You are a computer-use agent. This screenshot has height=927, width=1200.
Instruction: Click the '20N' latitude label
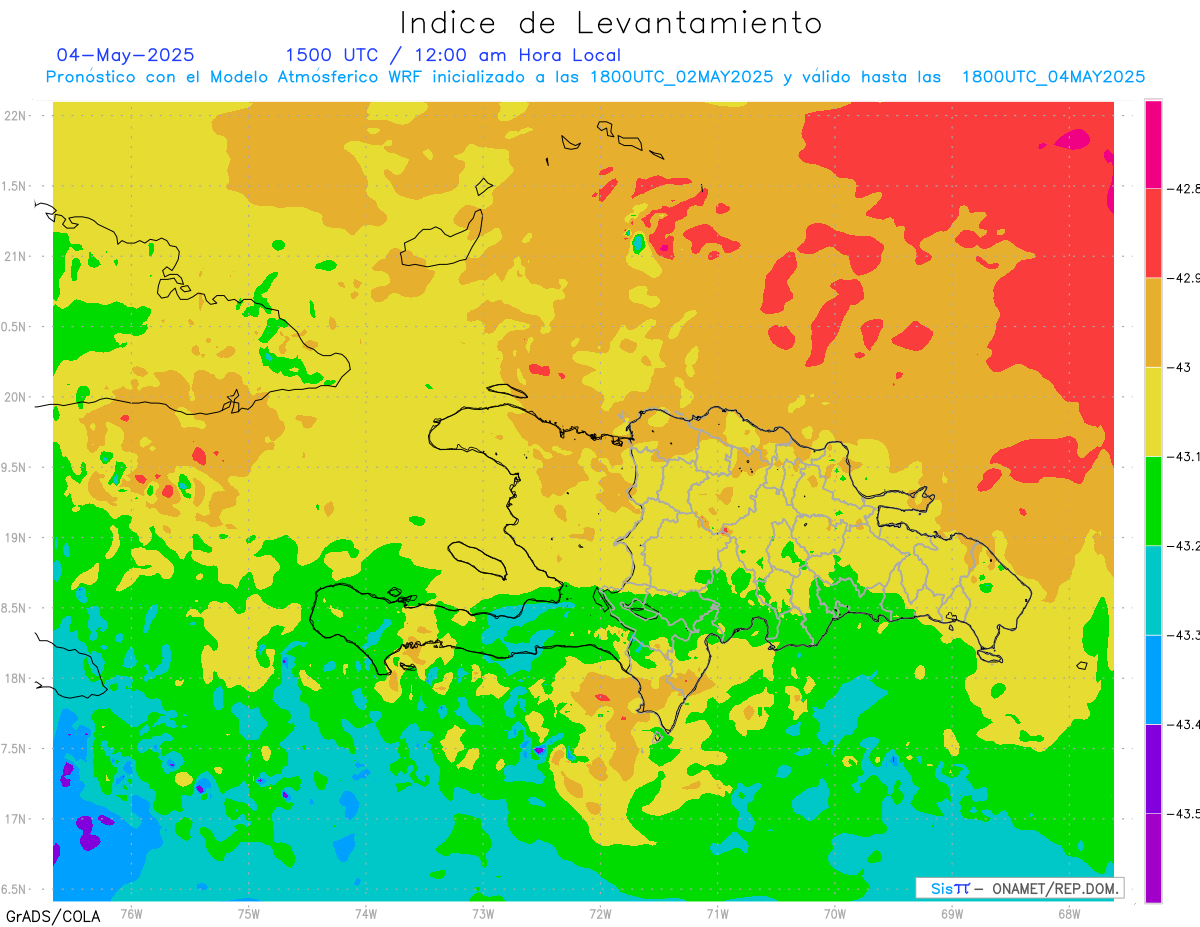[x=15, y=397]
